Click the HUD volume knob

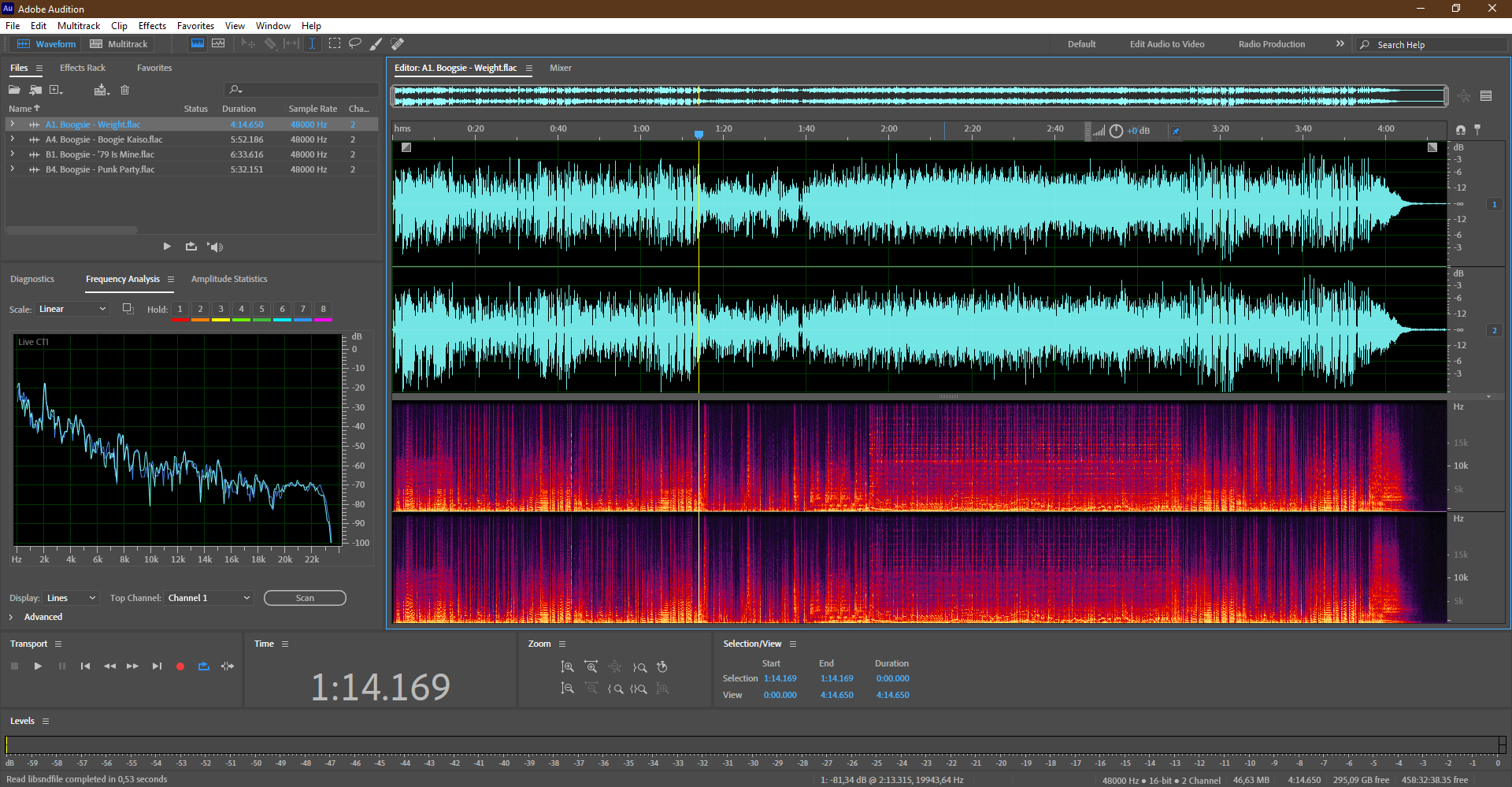click(1116, 131)
